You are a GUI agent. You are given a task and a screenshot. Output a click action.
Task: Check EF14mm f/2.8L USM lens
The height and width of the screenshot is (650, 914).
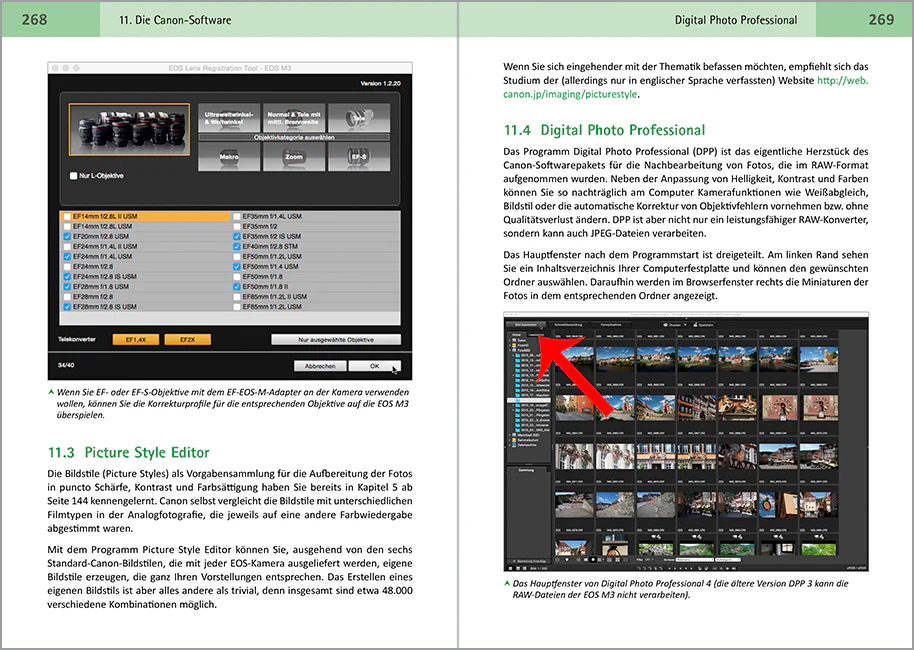[67, 226]
